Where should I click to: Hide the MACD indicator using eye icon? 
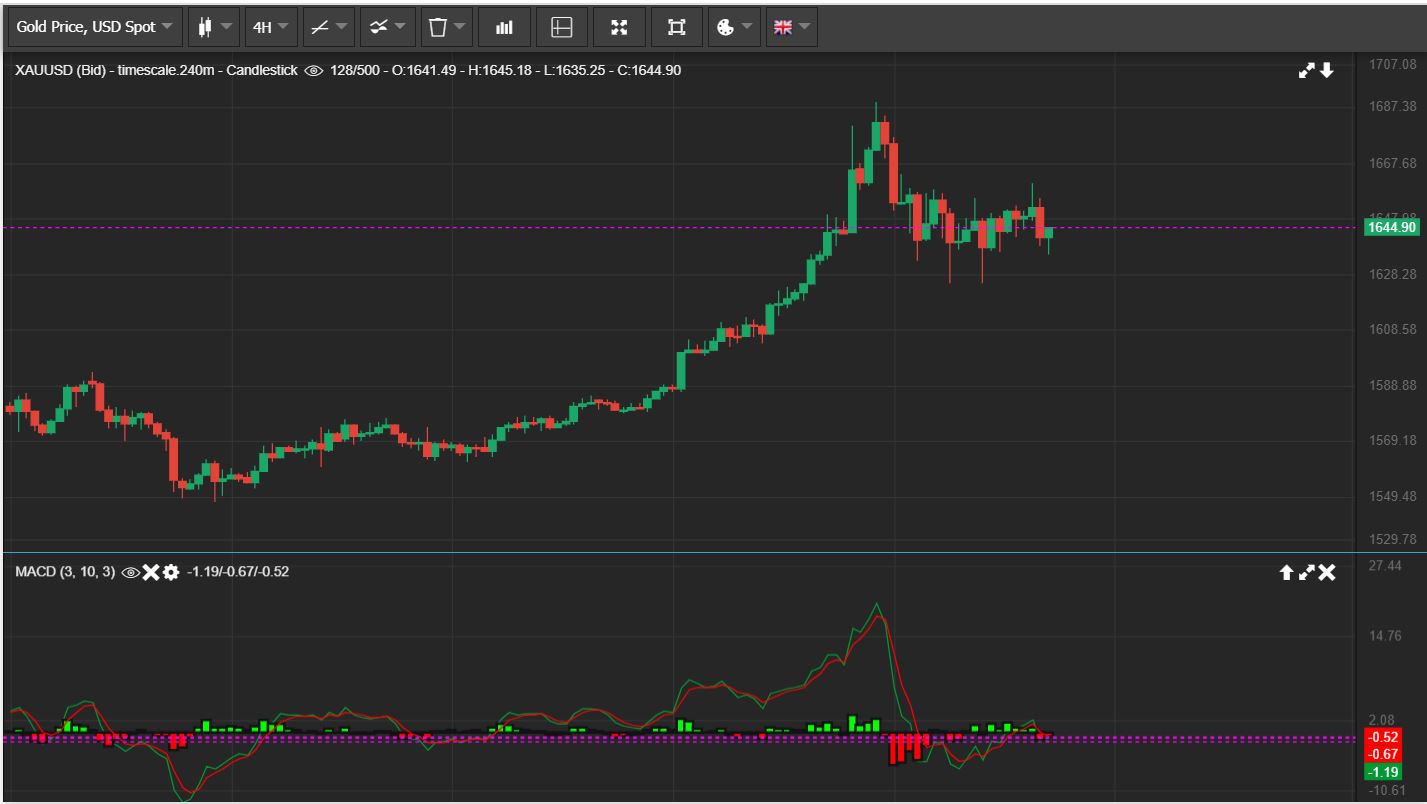tap(130, 572)
